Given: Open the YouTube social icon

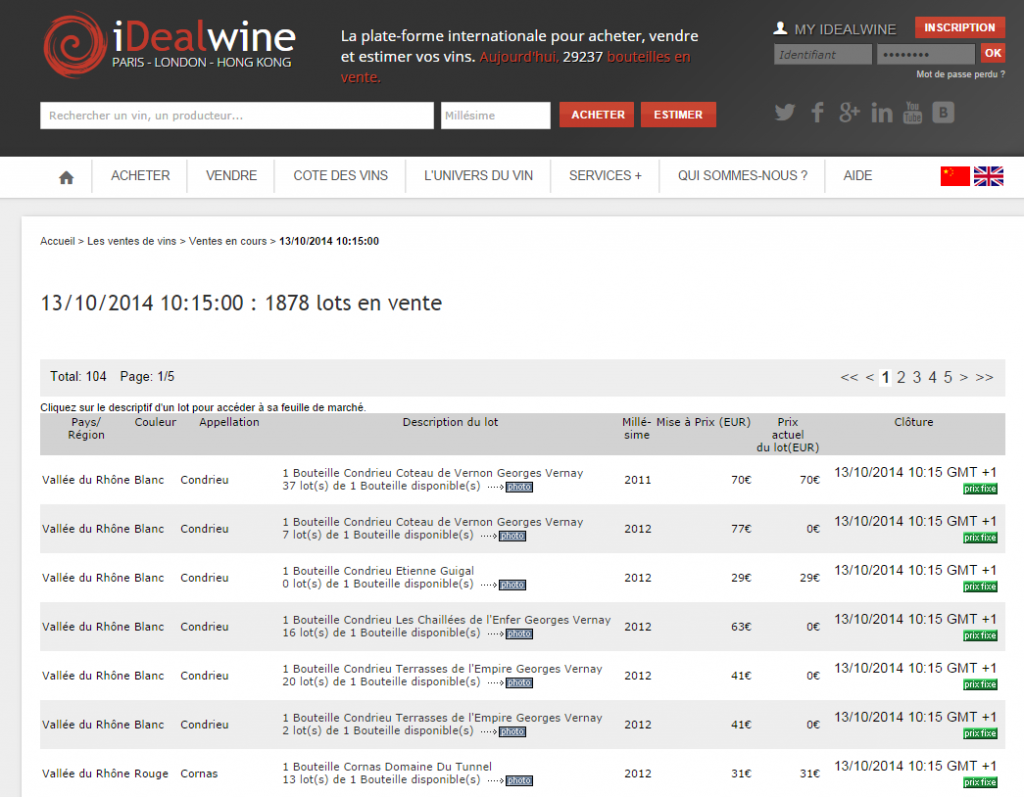Looking at the screenshot, I should coord(912,113).
